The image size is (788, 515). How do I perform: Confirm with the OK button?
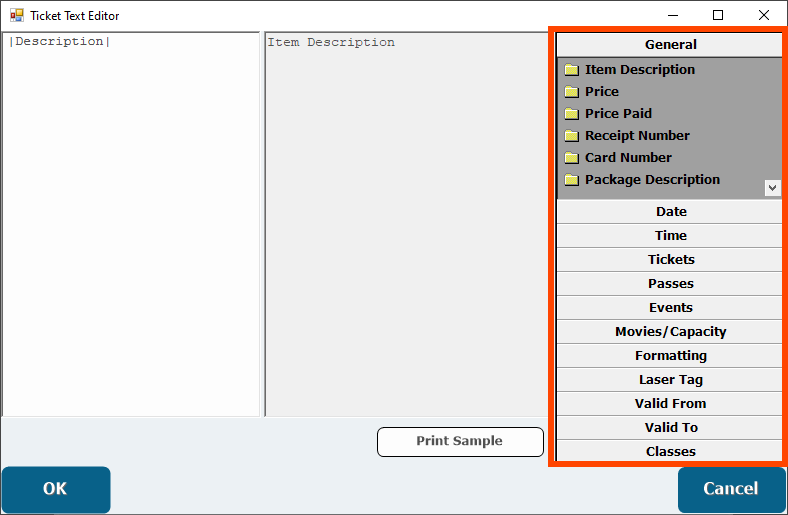(x=55, y=489)
